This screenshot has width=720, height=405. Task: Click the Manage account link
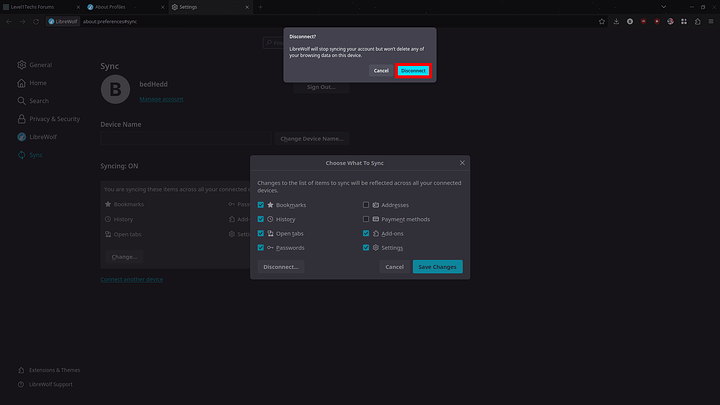pos(161,99)
